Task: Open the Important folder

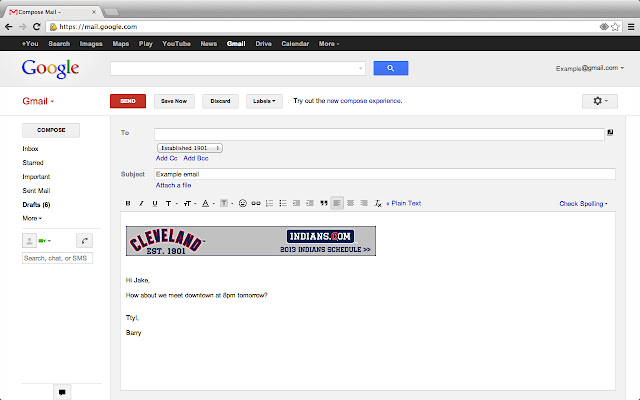Action: tap(36, 177)
